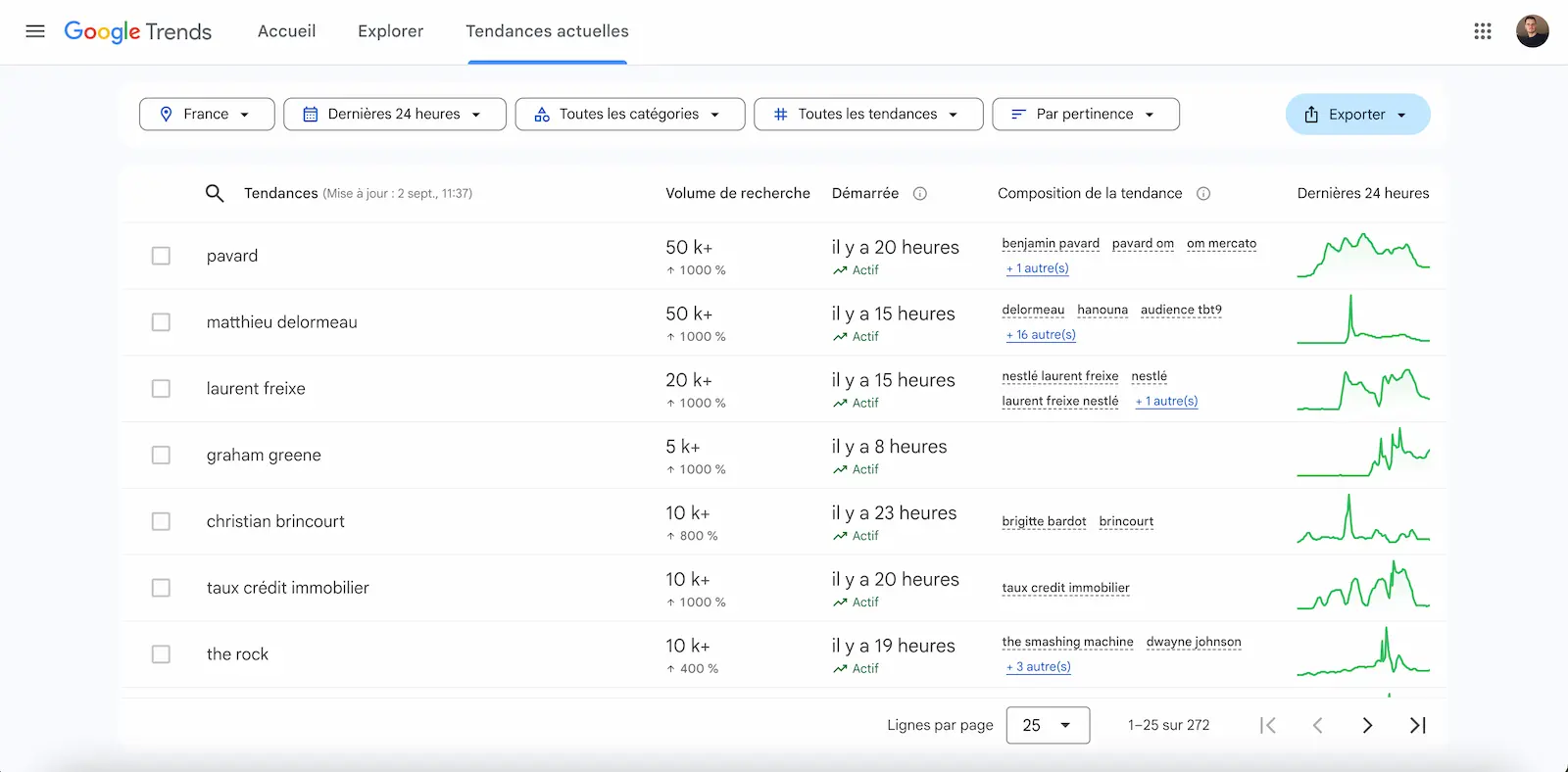This screenshot has width=1568, height=772.
Task: Change the lines per page from 25
Action: click(x=1048, y=726)
